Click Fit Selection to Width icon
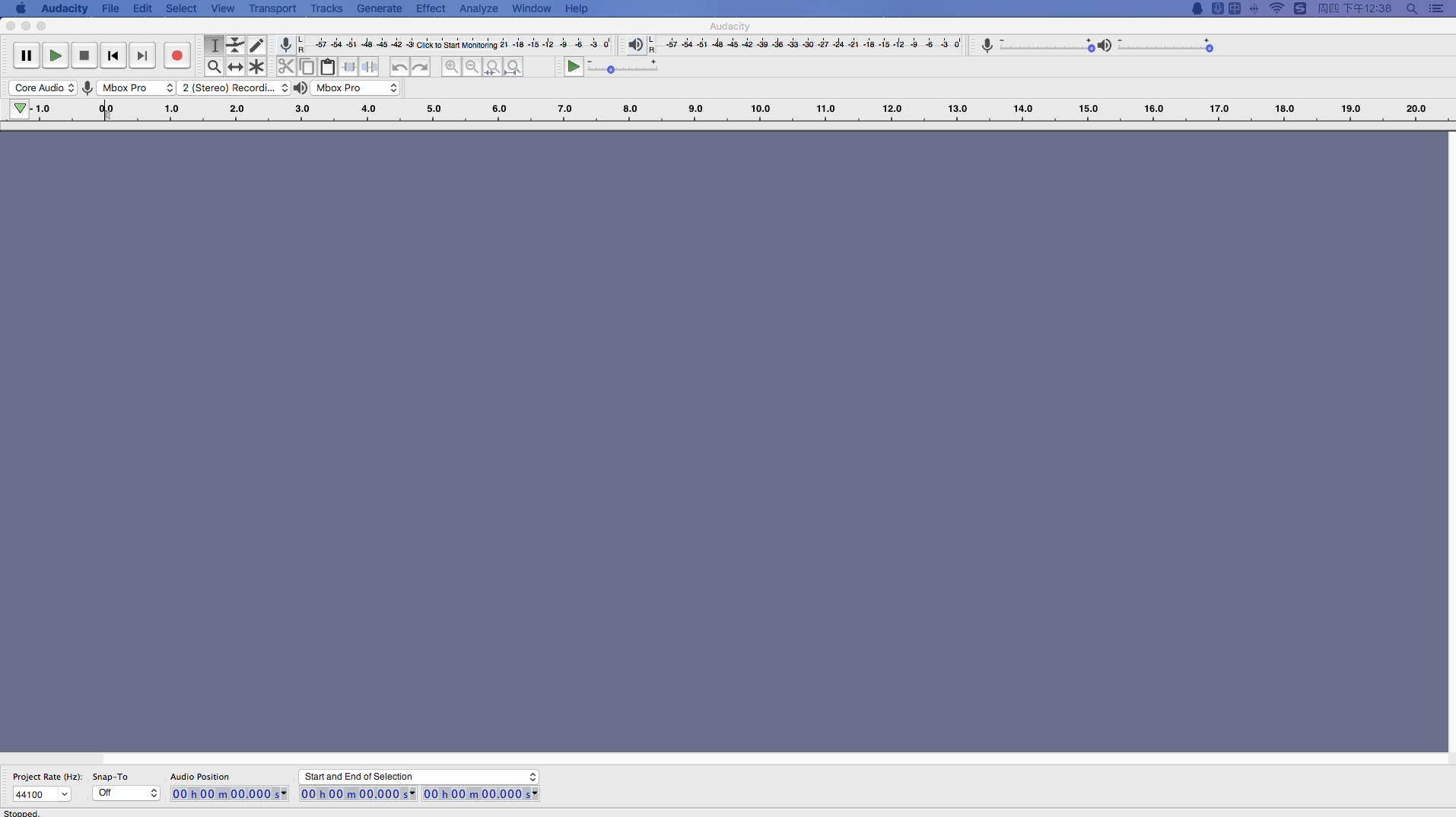 [x=492, y=67]
